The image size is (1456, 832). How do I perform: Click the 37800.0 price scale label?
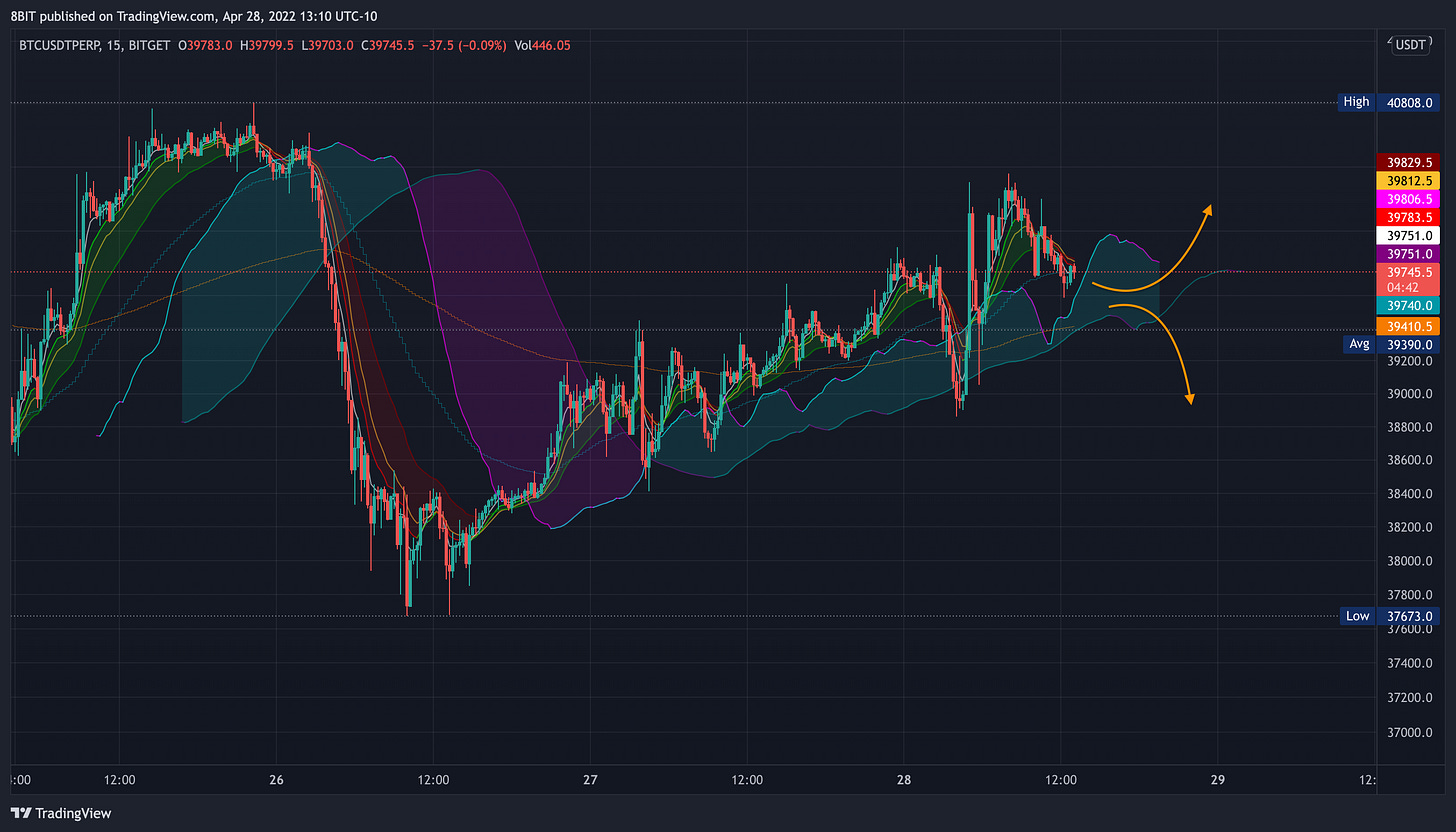point(1409,594)
